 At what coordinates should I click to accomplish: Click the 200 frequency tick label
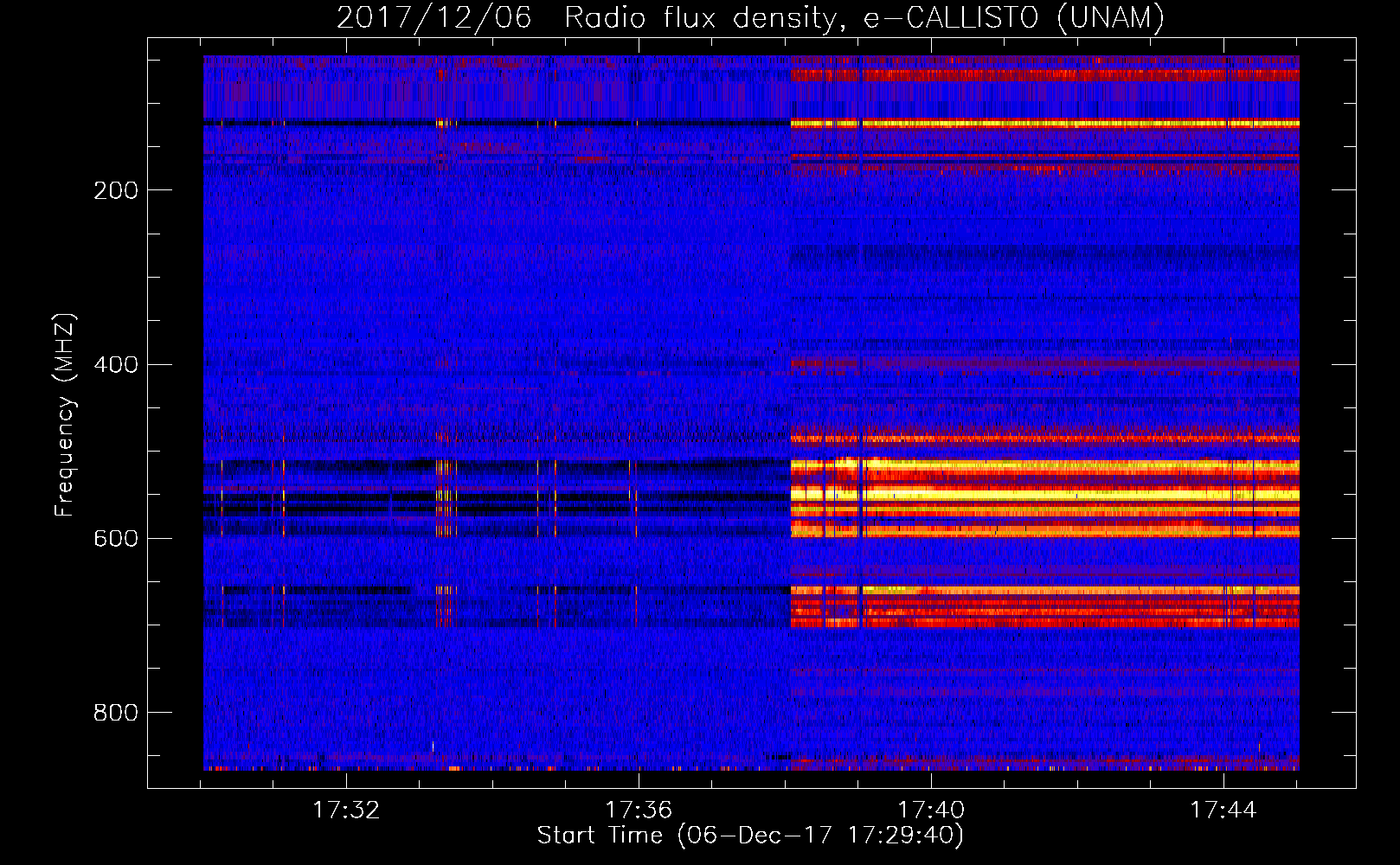(x=116, y=190)
